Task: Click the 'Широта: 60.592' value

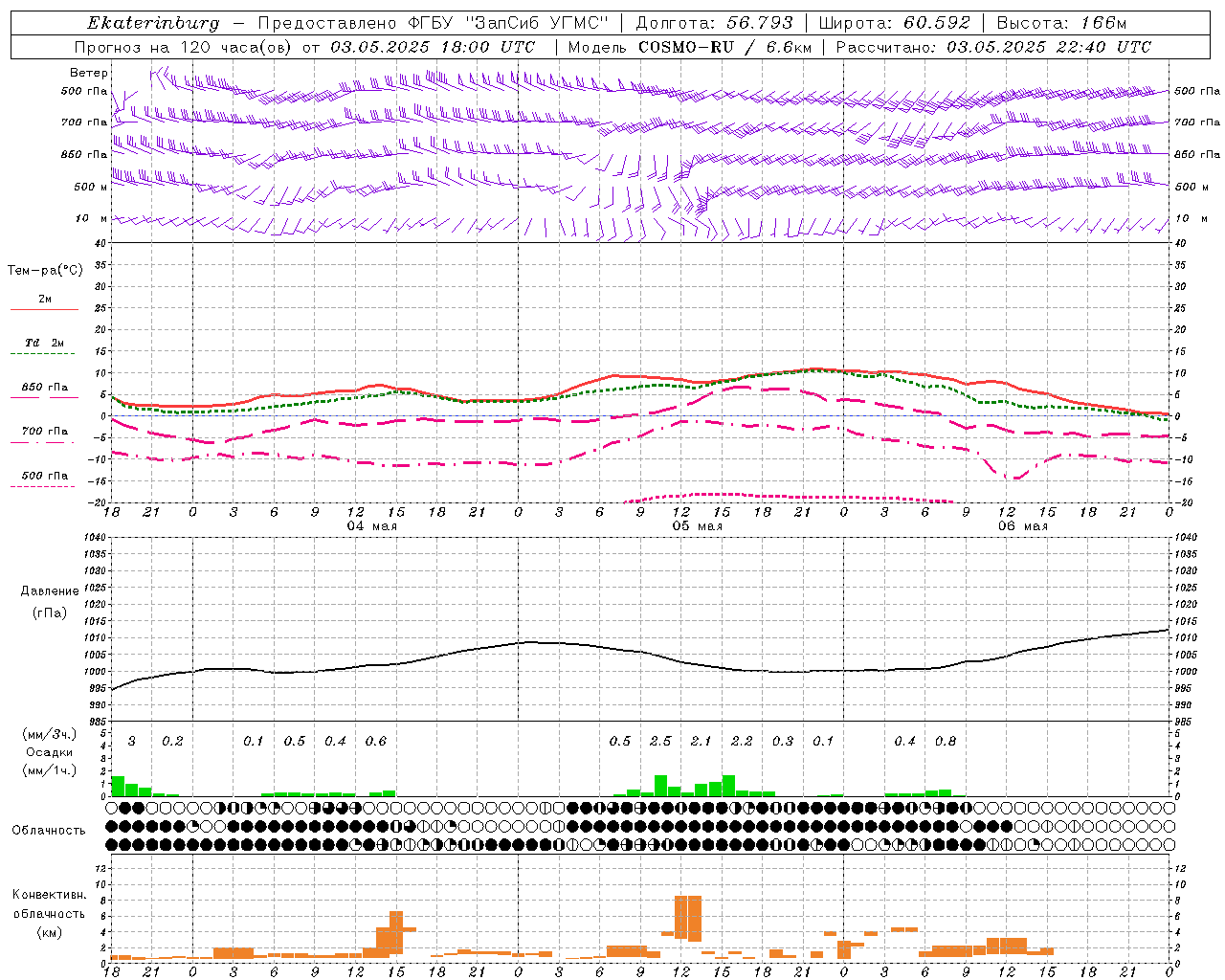Action: pyautogui.click(x=894, y=23)
